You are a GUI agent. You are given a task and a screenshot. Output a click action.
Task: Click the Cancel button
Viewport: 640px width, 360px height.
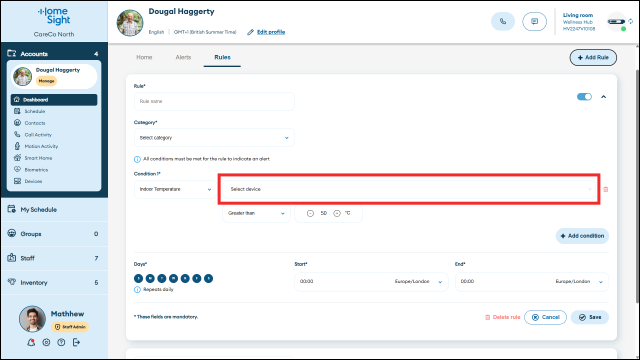pyautogui.click(x=545, y=317)
